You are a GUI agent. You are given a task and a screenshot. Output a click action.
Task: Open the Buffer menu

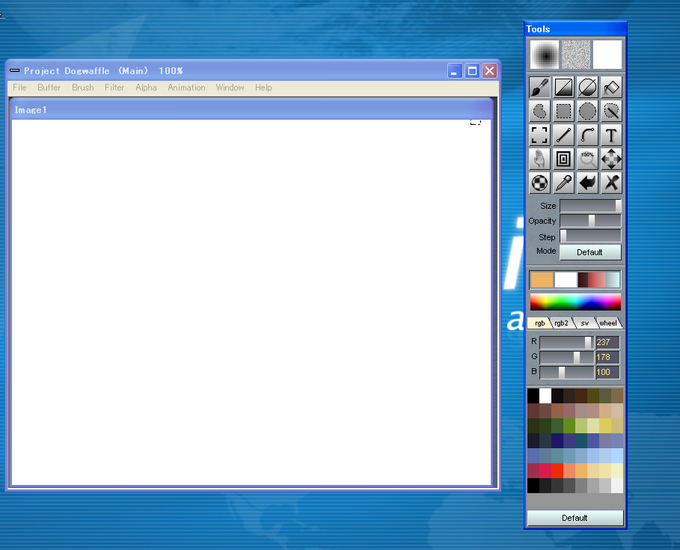point(49,88)
